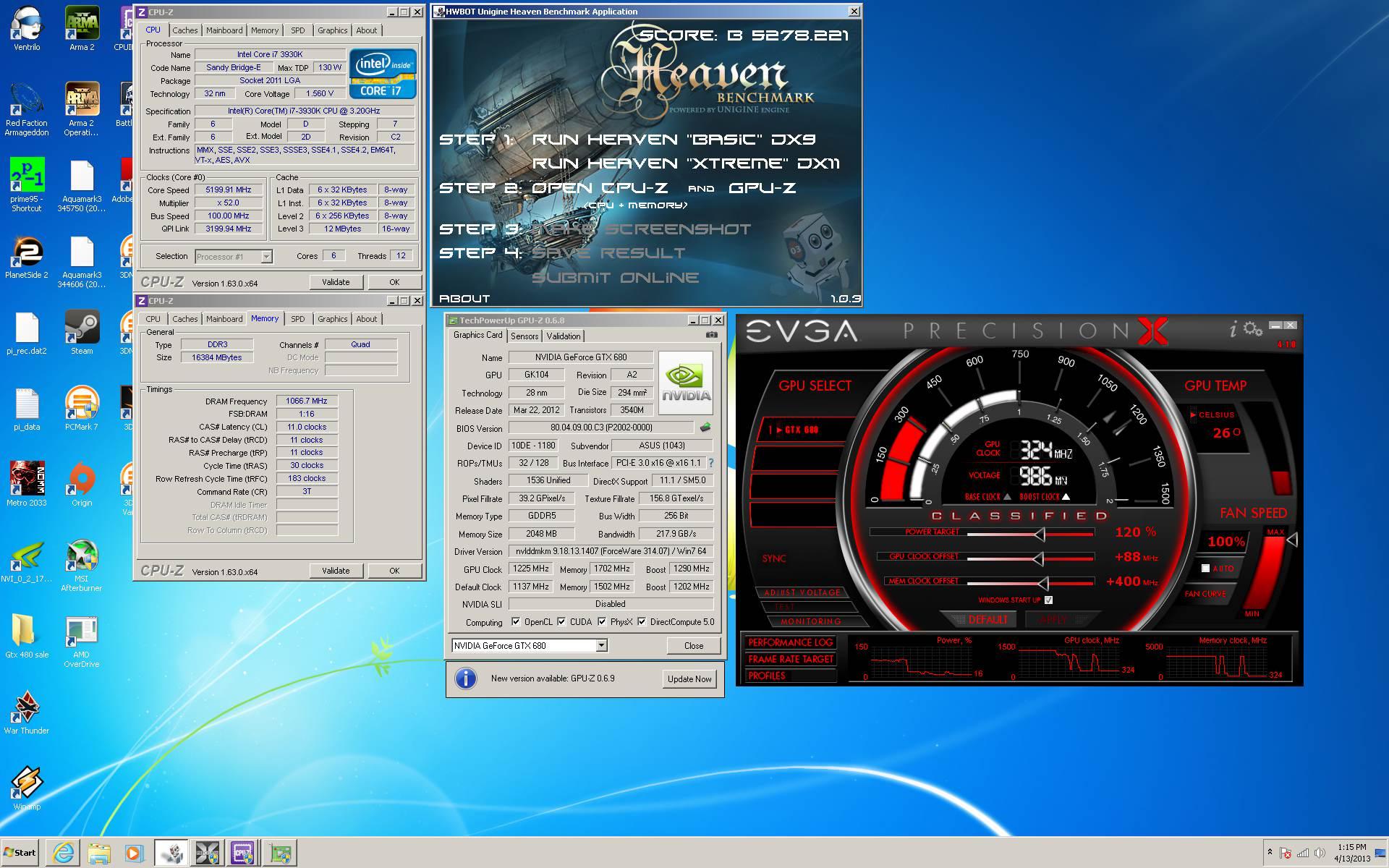Open Metro 2033 desktop icon
The height and width of the screenshot is (868, 1389).
point(27,485)
